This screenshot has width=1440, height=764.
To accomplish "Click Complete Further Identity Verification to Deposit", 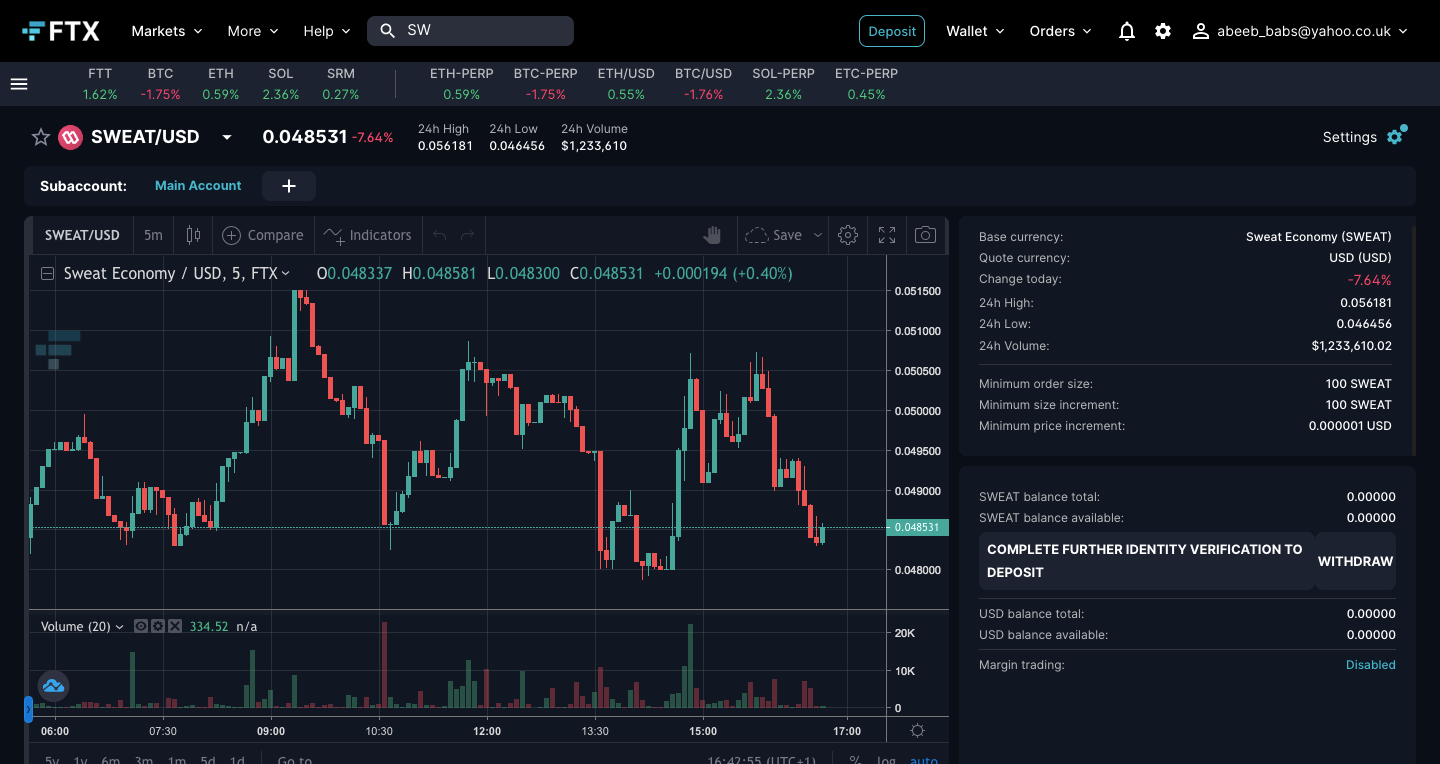I will click(x=1146, y=561).
